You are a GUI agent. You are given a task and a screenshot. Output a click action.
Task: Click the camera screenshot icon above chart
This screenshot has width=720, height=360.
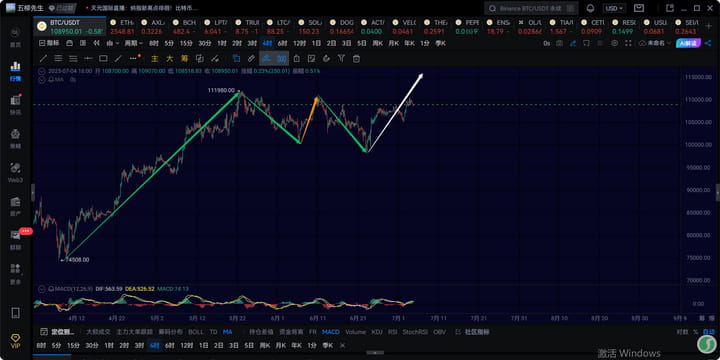(559, 43)
